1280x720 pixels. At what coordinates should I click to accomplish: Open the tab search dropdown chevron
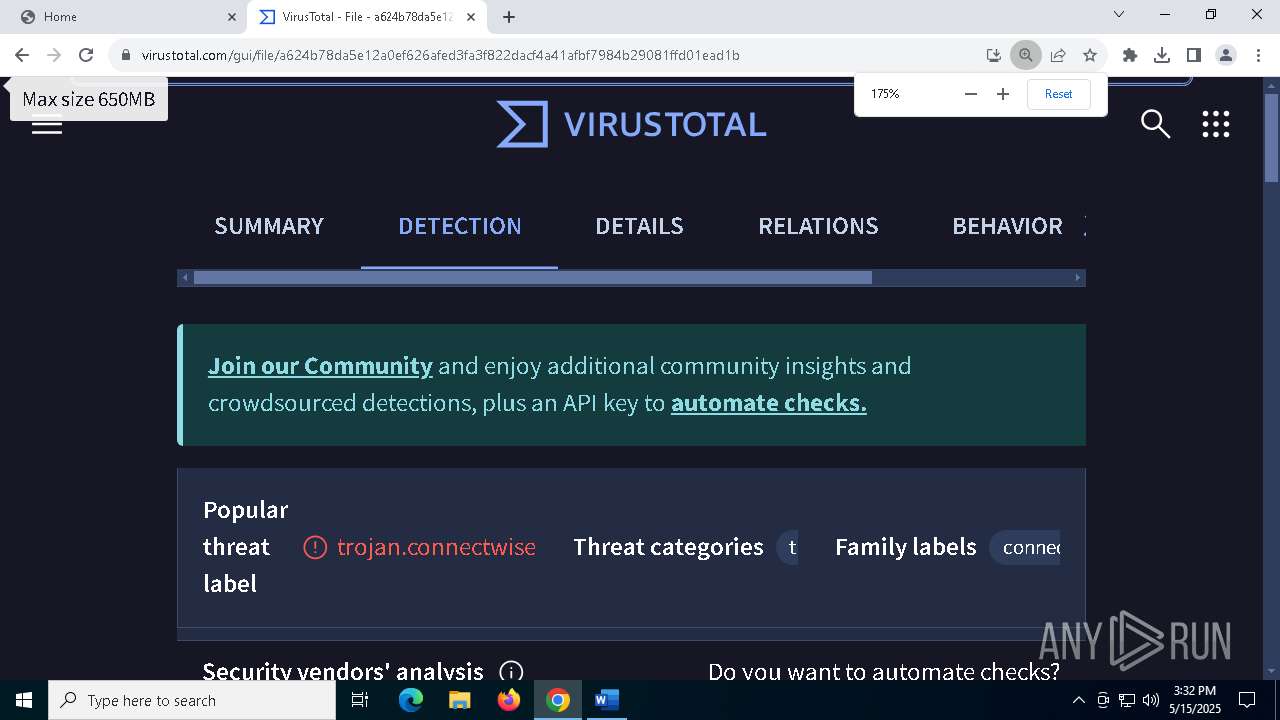pos(1119,14)
